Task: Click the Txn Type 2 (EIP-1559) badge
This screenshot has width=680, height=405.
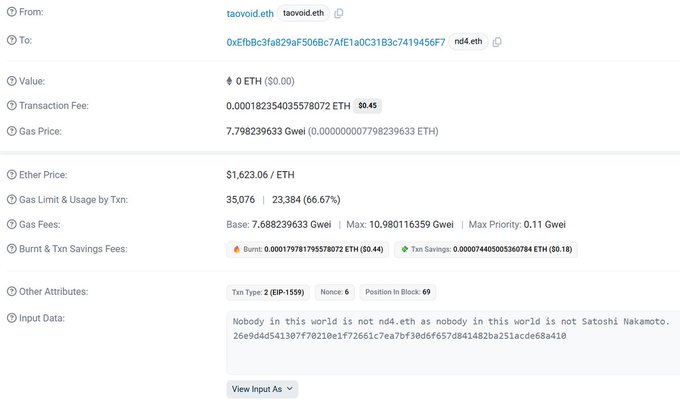Action: pos(268,292)
